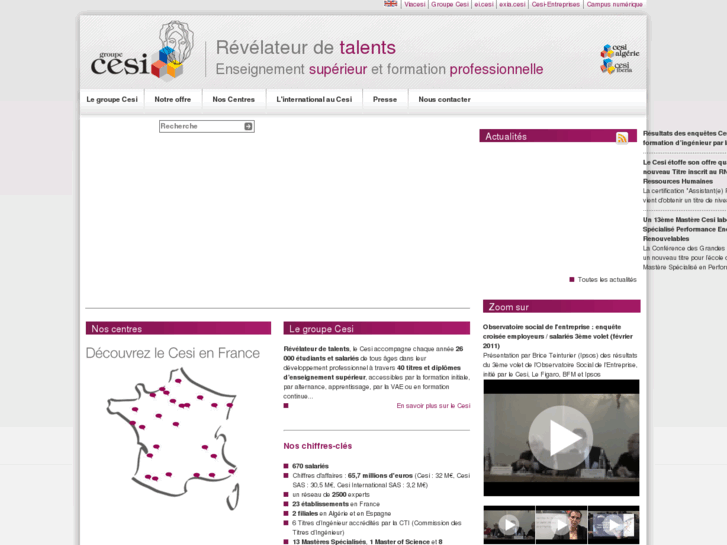Click the un réseau de 2500 experts bullet

coord(331,494)
